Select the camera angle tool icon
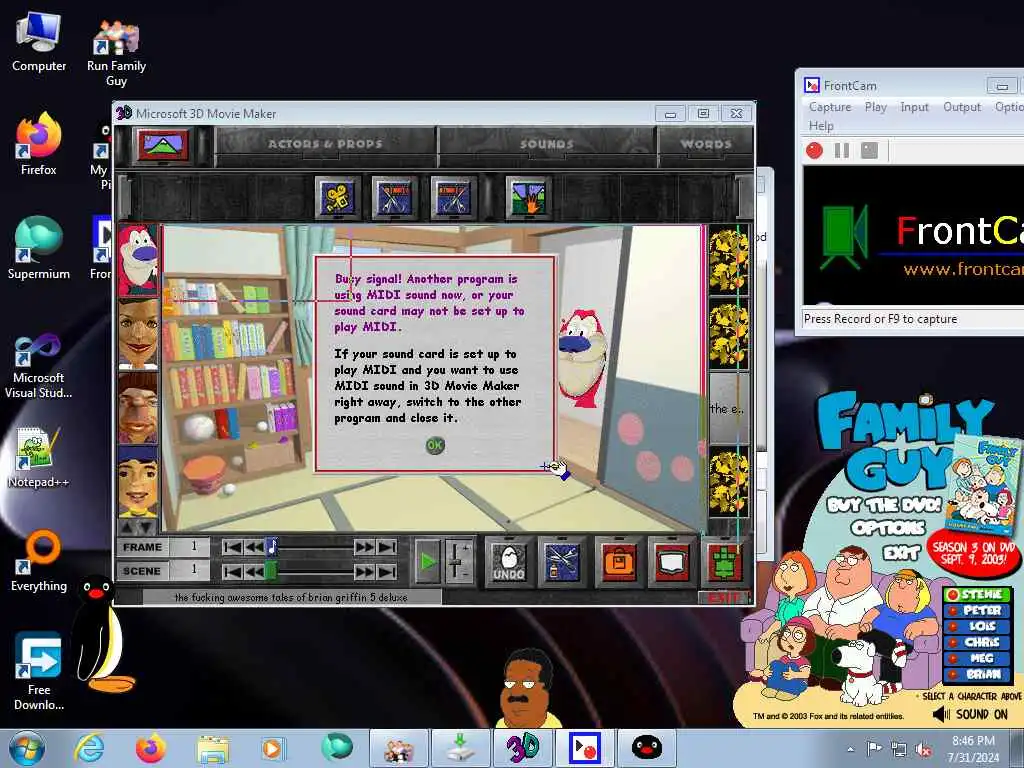The width and height of the screenshot is (1024, 768). (338, 197)
